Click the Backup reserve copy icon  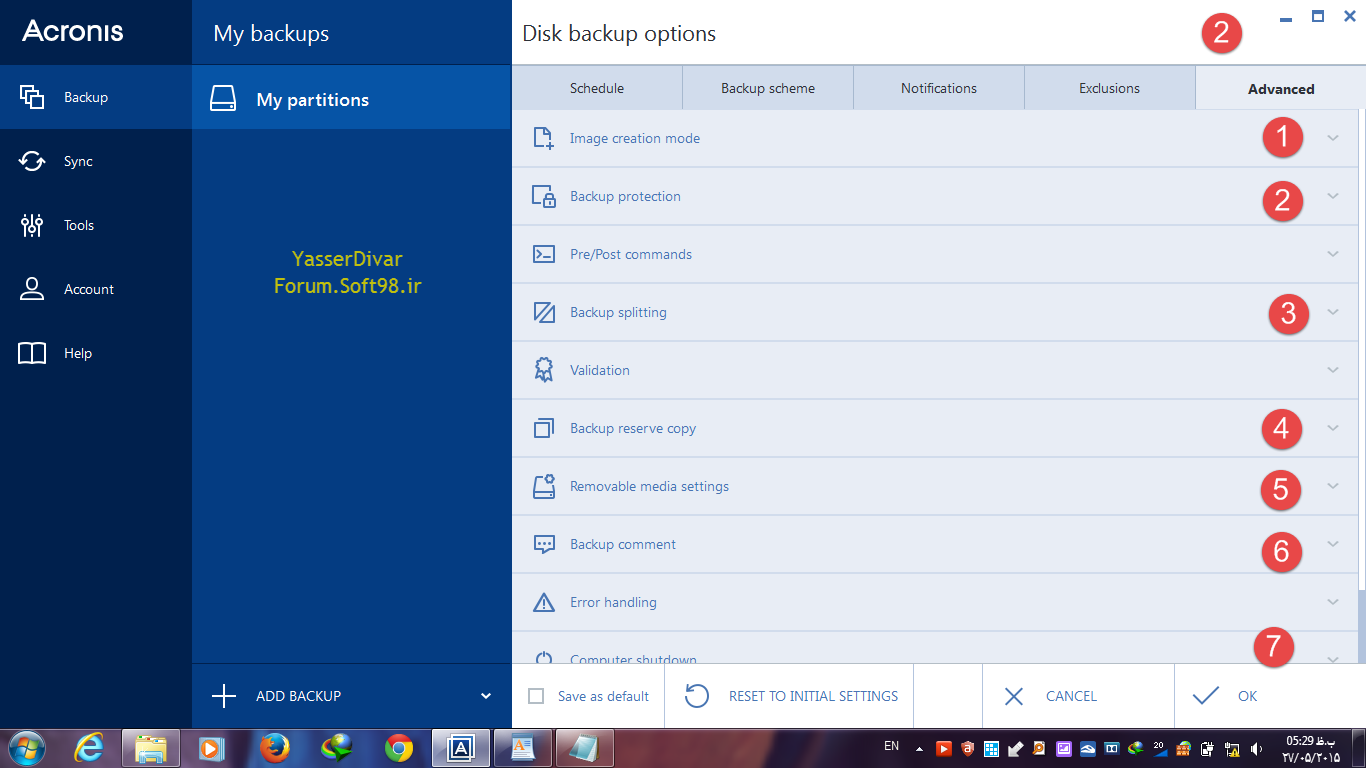click(543, 428)
